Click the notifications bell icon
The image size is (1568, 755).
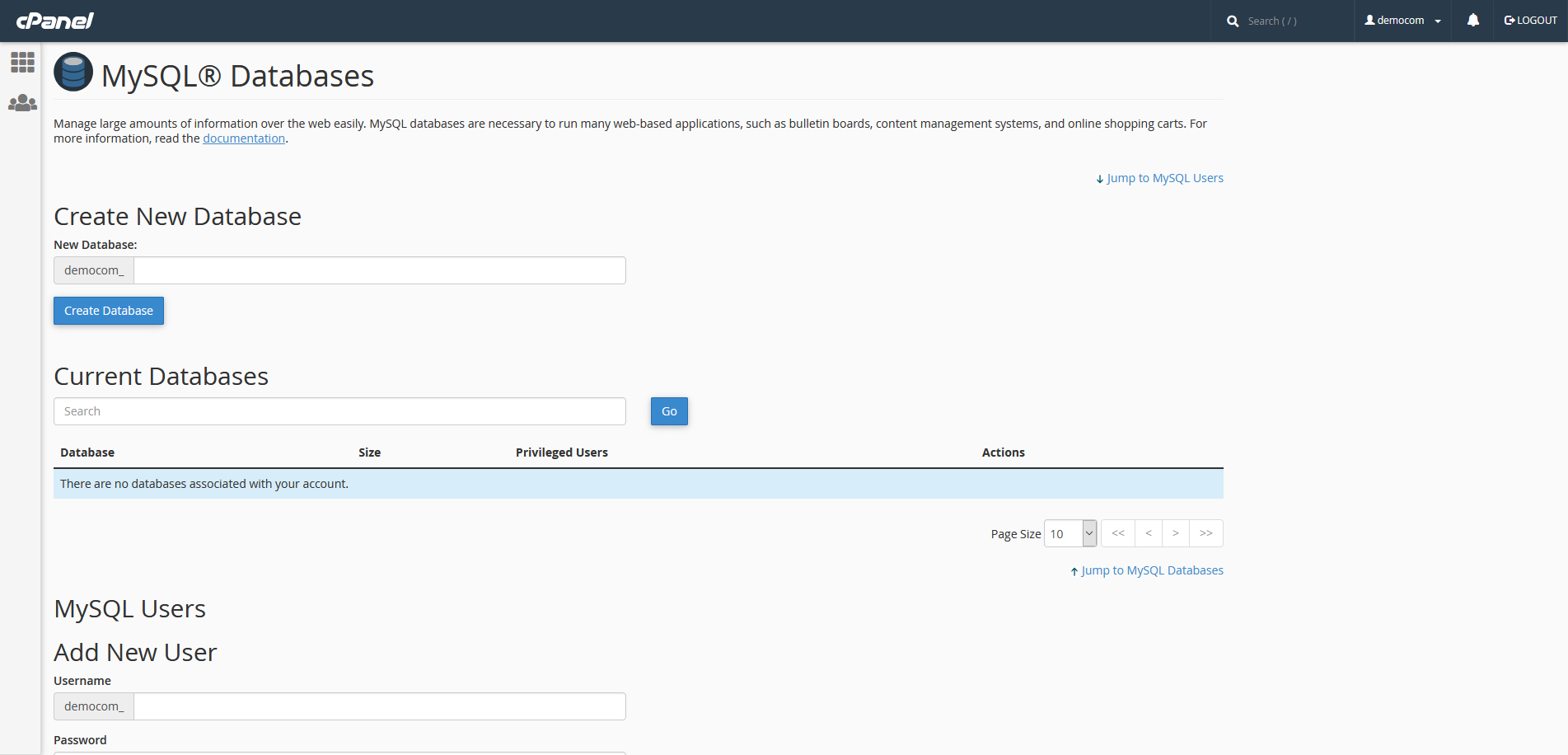point(1472,21)
